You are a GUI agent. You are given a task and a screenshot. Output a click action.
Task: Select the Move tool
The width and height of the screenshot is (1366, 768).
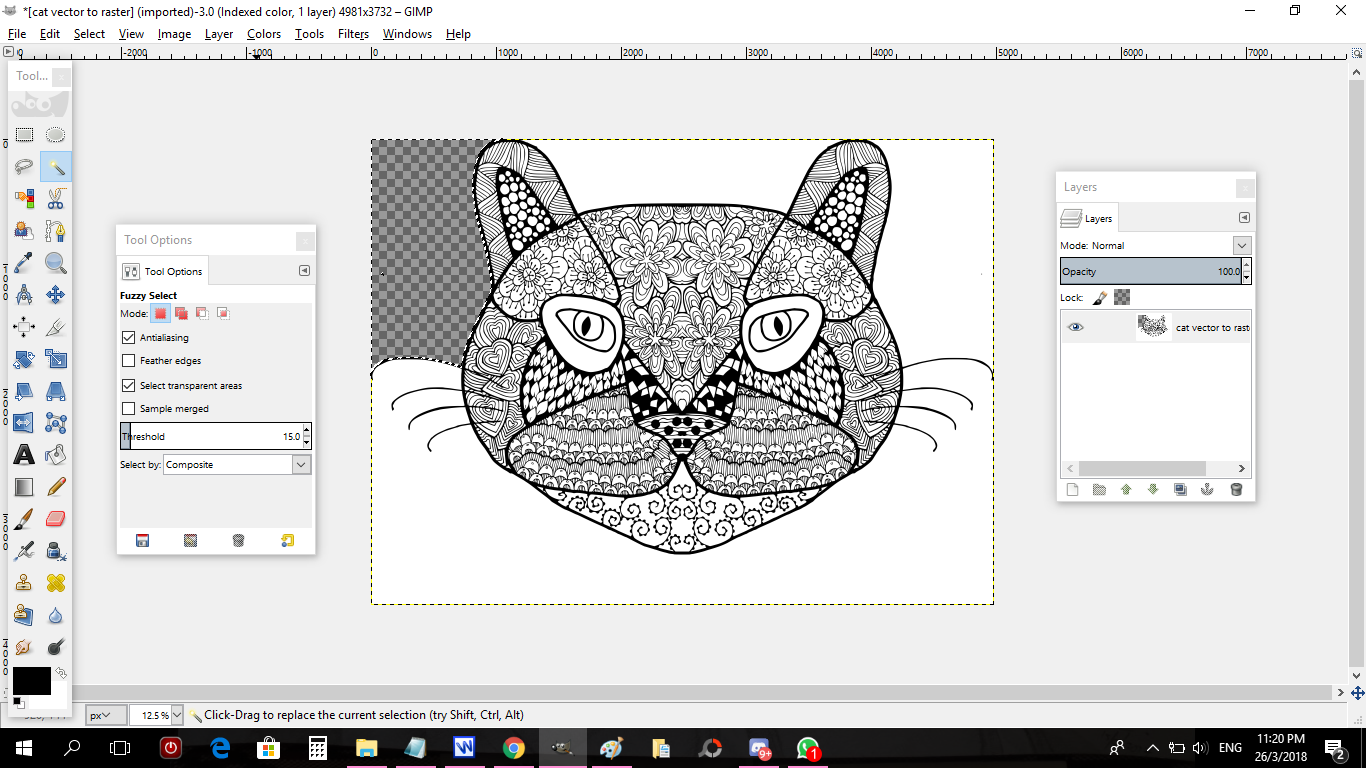[56, 295]
